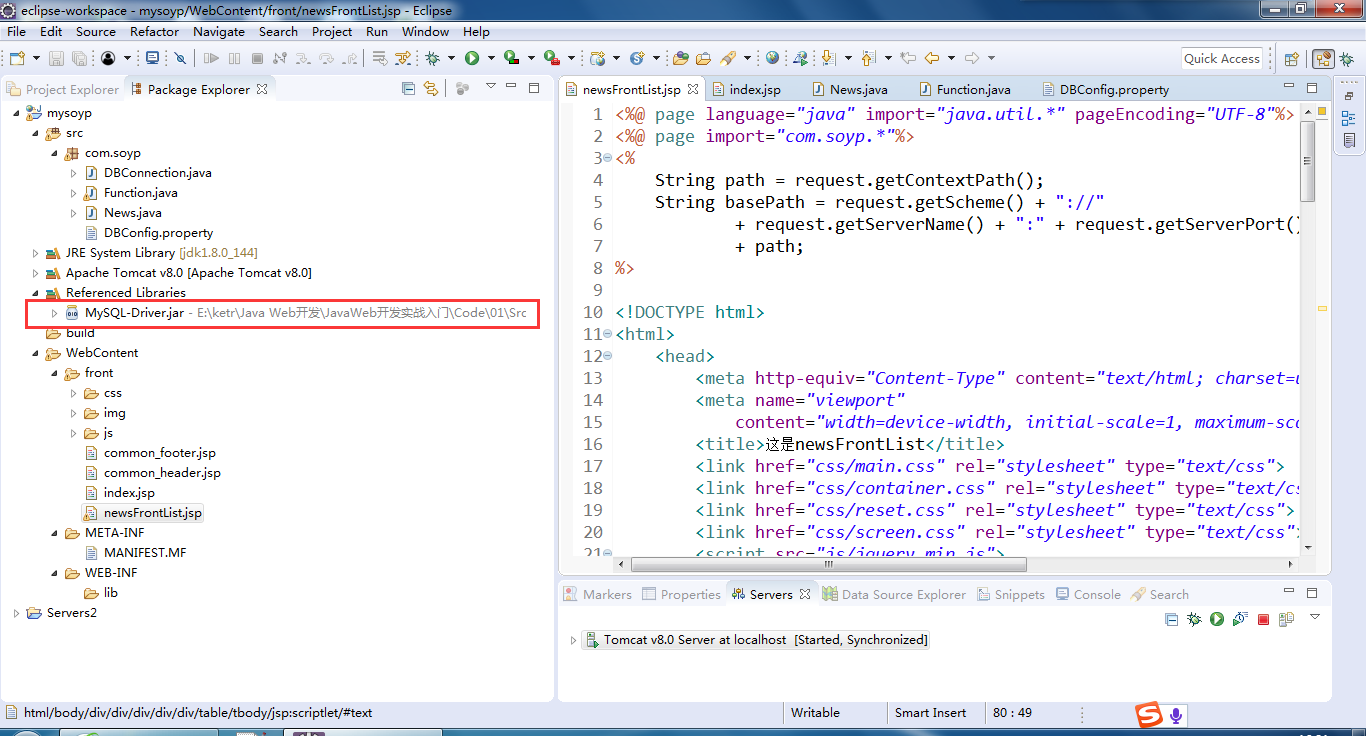This screenshot has width=1366, height=736.
Task: Click the green Start server icon in the Servers panel
Action: point(1217,619)
